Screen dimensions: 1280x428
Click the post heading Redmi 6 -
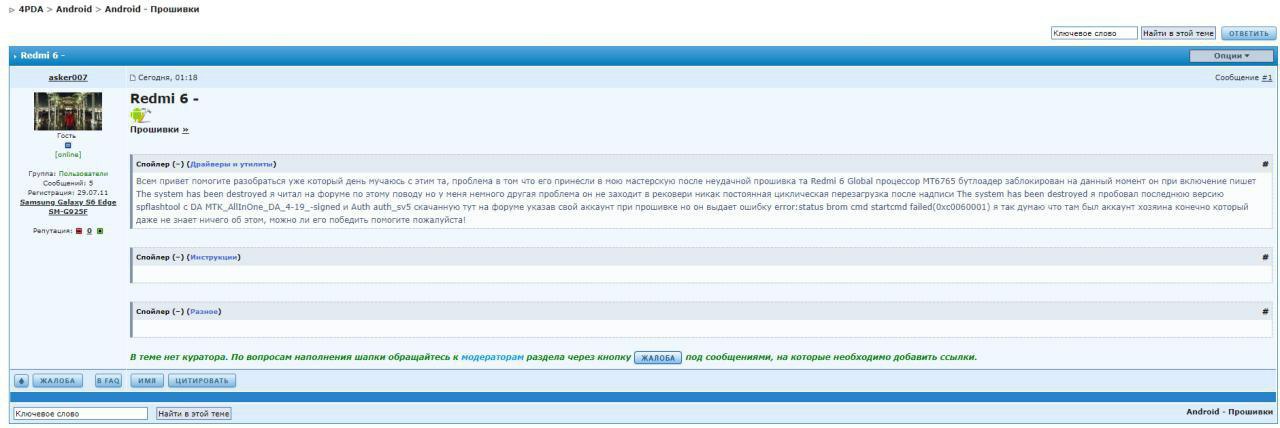click(165, 98)
